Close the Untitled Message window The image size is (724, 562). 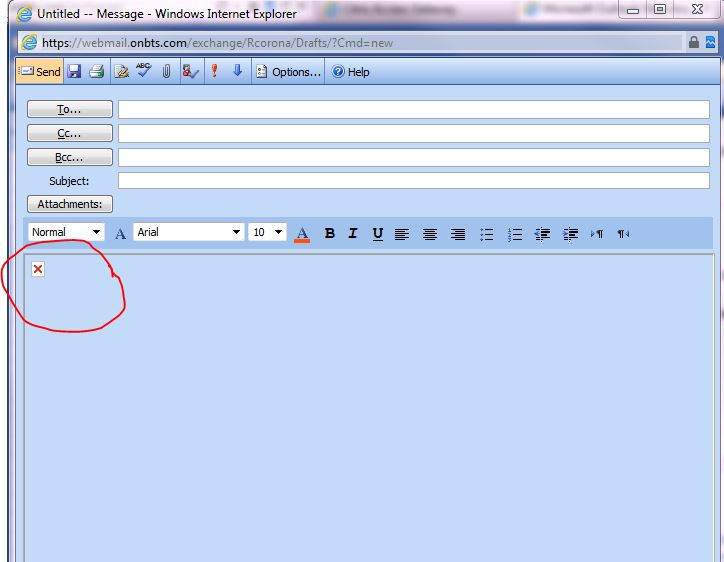click(698, 9)
